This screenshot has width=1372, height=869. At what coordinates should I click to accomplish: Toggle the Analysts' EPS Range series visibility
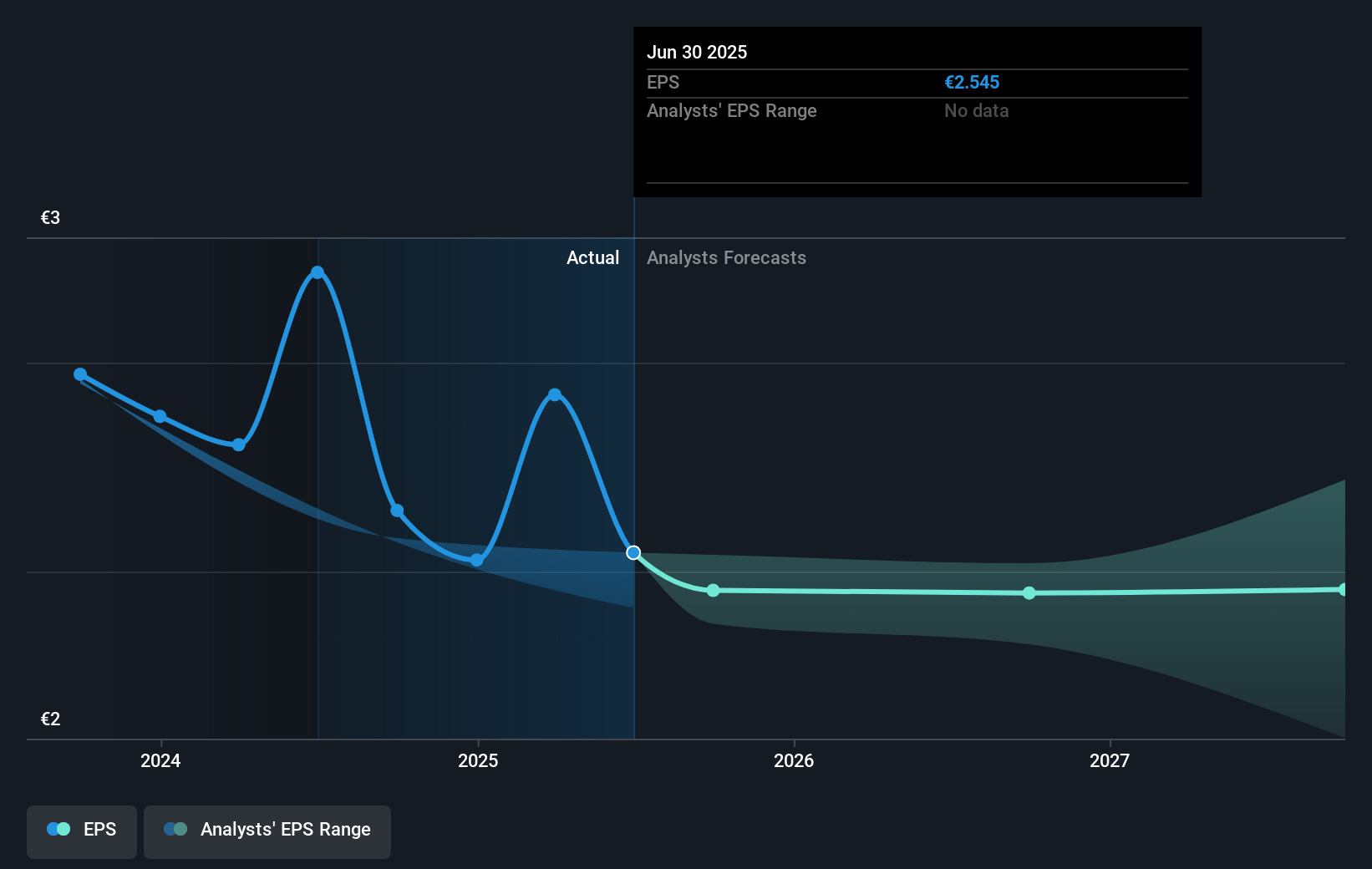tap(267, 829)
